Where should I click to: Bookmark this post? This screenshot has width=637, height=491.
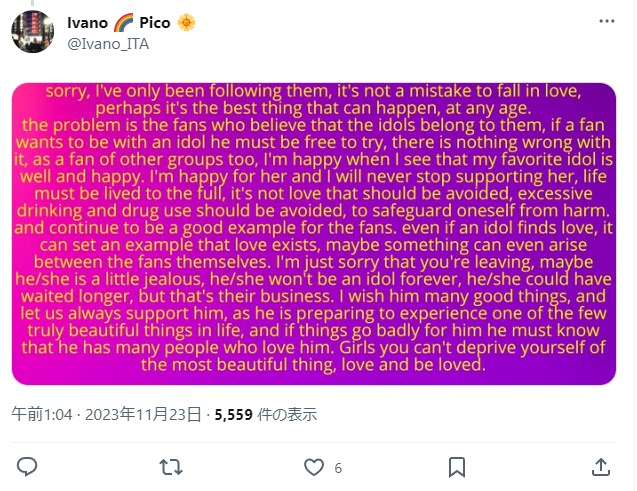coord(456,467)
